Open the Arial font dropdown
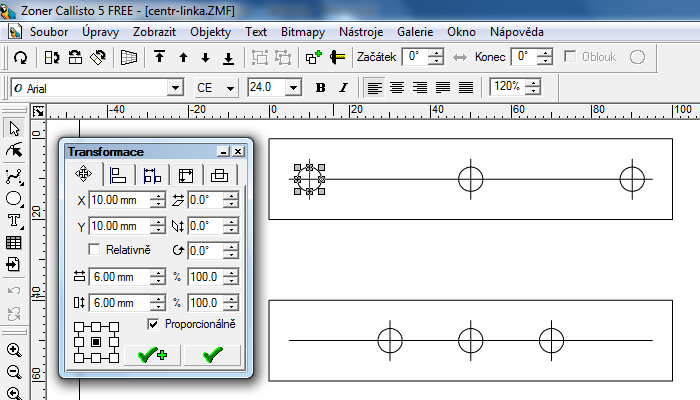The width and height of the screenshot is (700, 400). 175,88
